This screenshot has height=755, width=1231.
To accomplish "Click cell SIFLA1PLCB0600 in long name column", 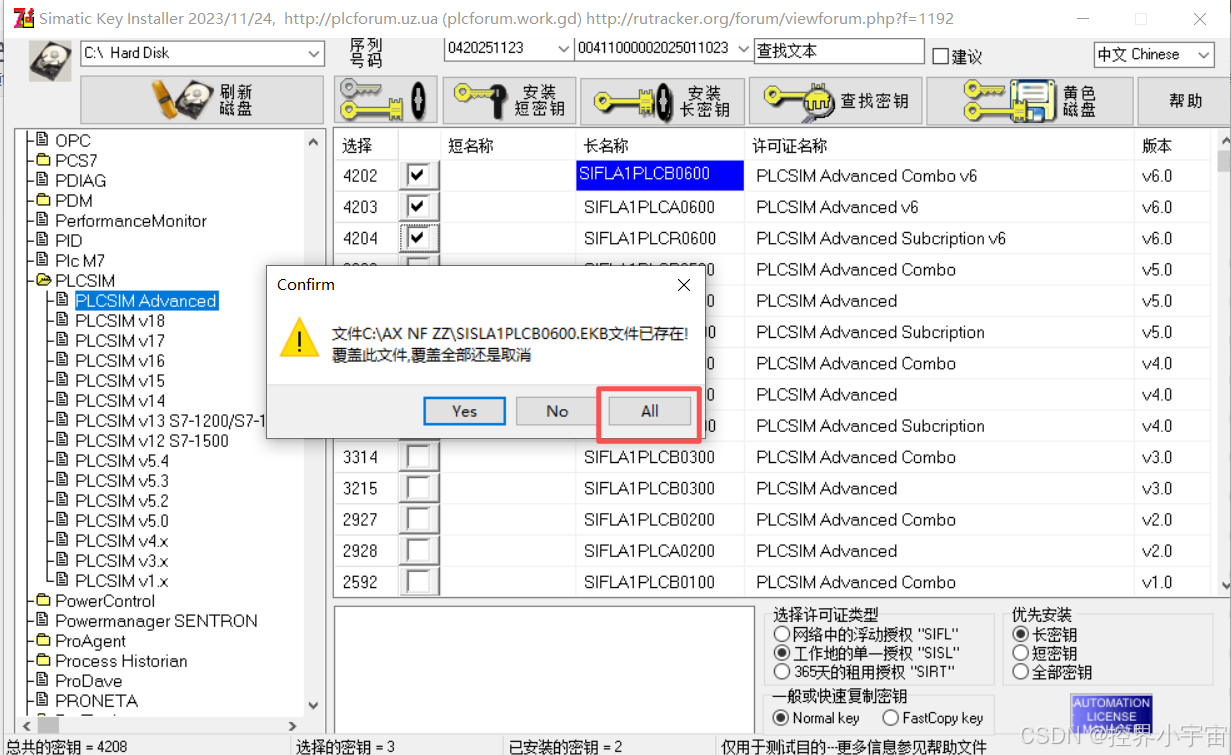I will 660,175.
